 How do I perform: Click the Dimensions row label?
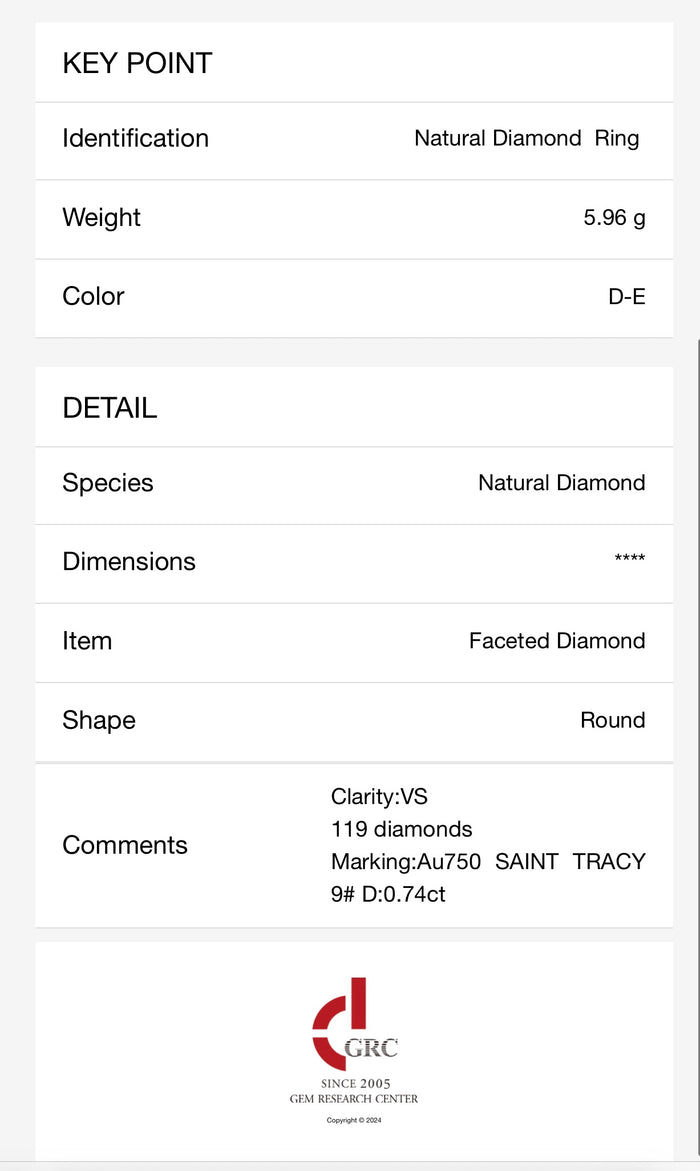click(128, 561)
